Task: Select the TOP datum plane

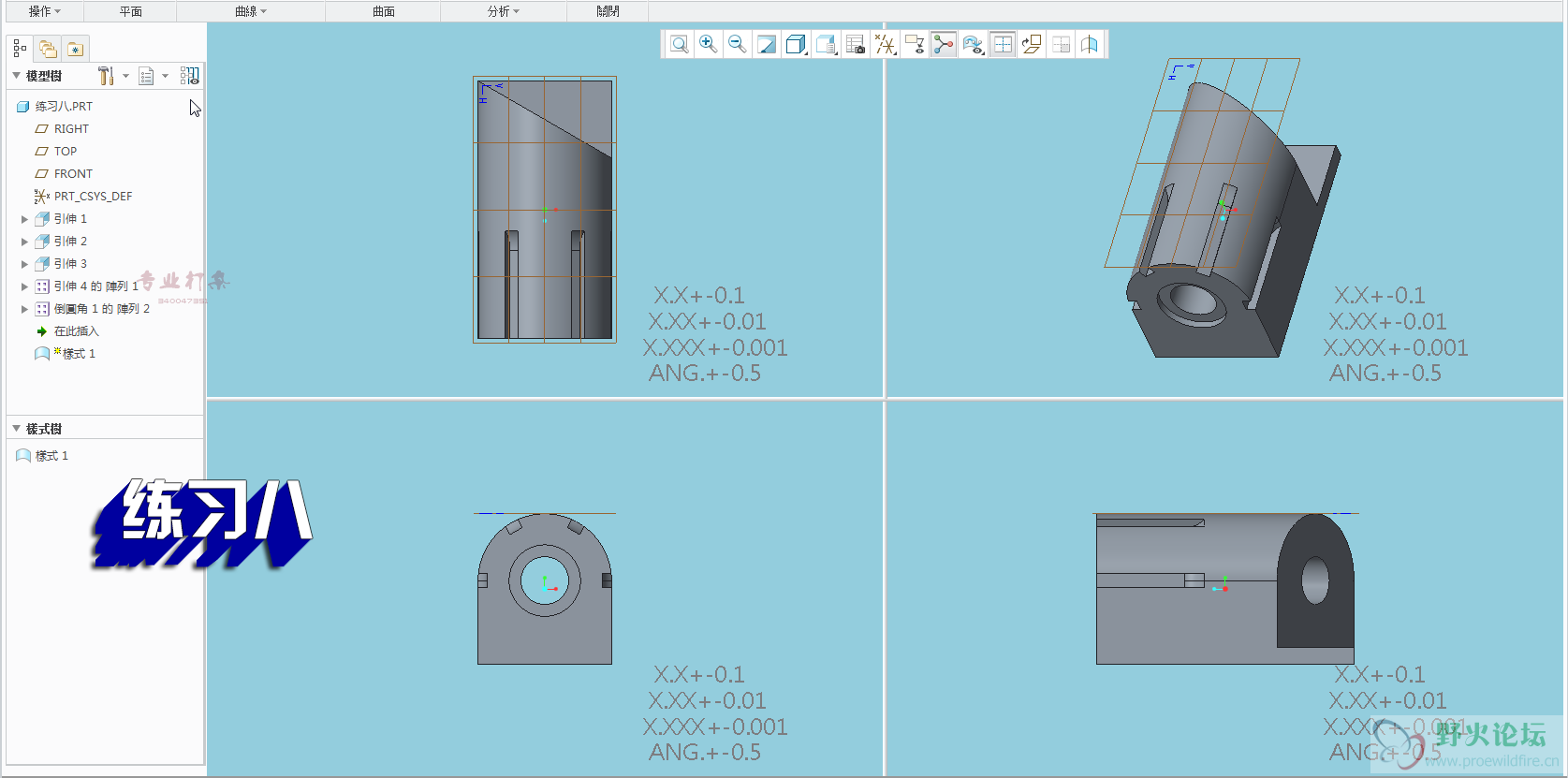Action: 66,152
